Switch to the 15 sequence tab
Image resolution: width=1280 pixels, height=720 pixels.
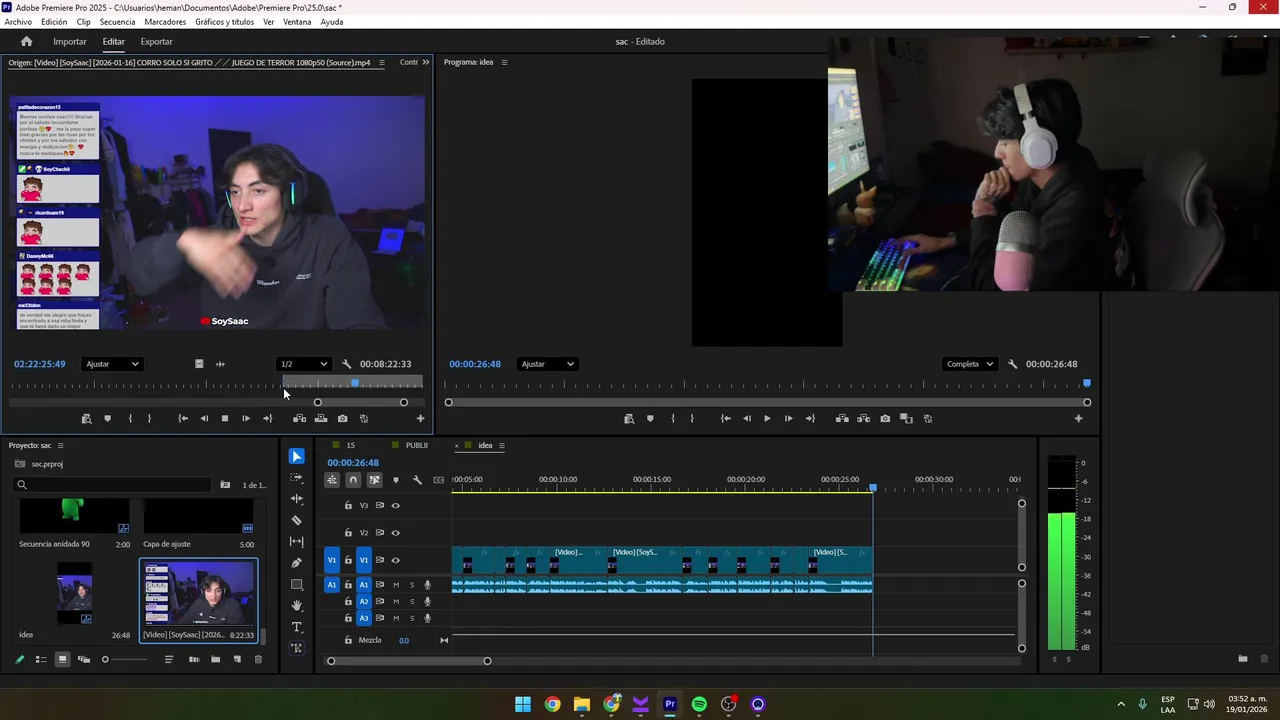coord(350,445)
